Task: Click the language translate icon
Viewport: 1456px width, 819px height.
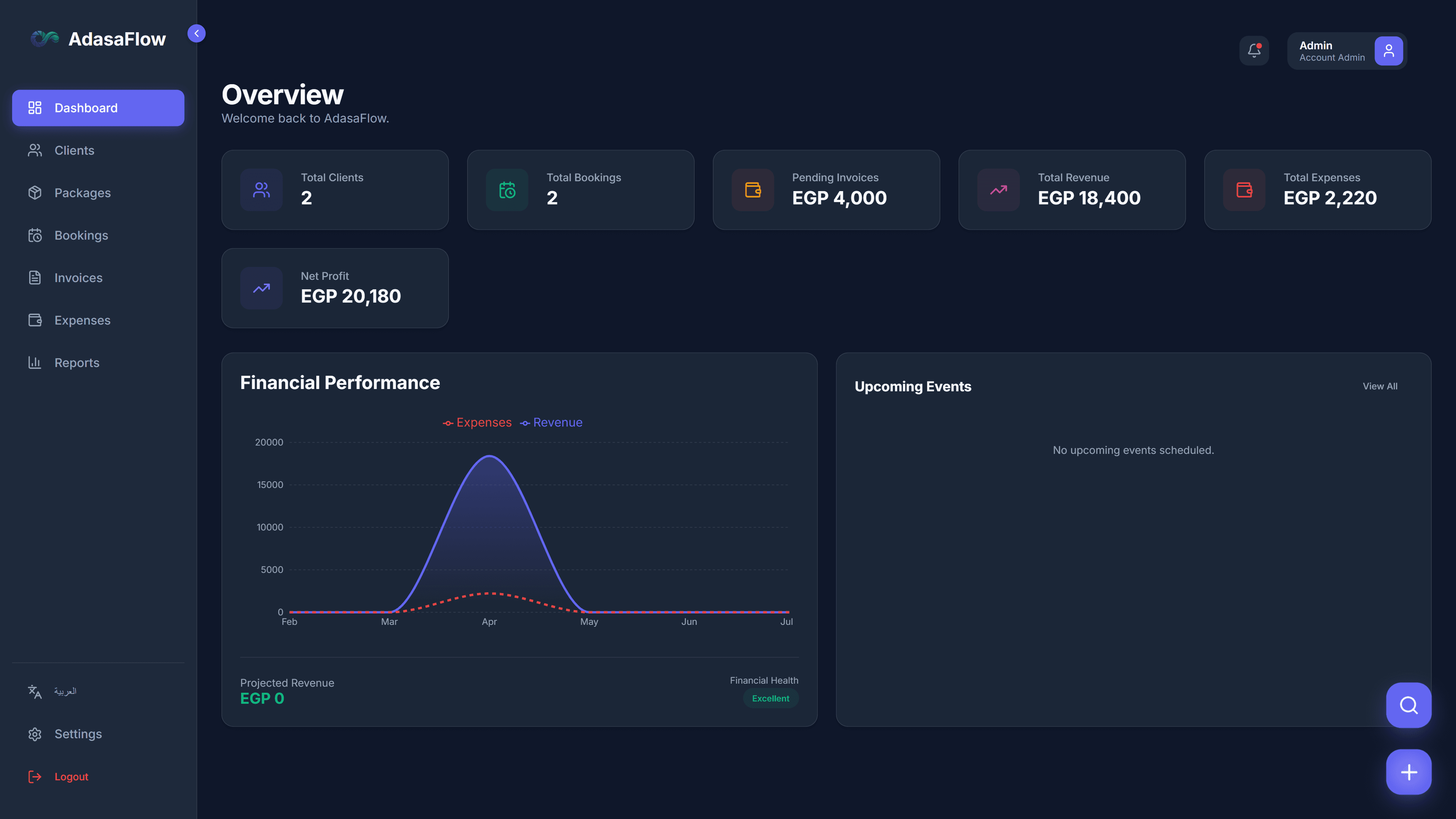Action: [x=35, y=691]
